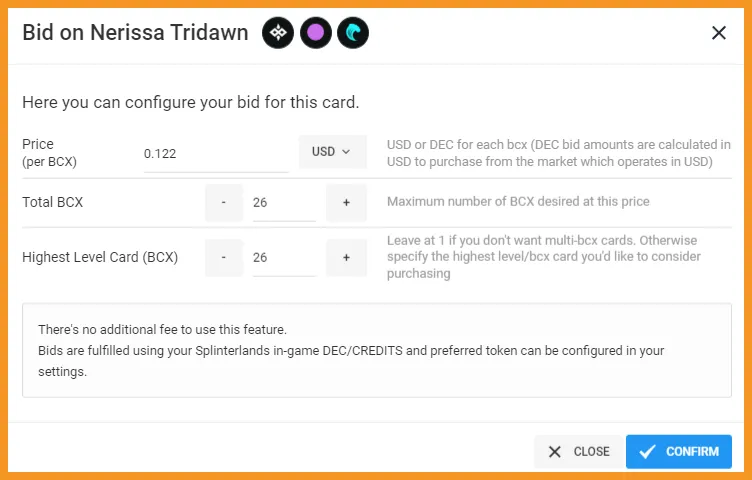Viewport: 752px width, 480px height.
Task: Increase Total BCX with the plus button
Action: [x=346, y=203]
